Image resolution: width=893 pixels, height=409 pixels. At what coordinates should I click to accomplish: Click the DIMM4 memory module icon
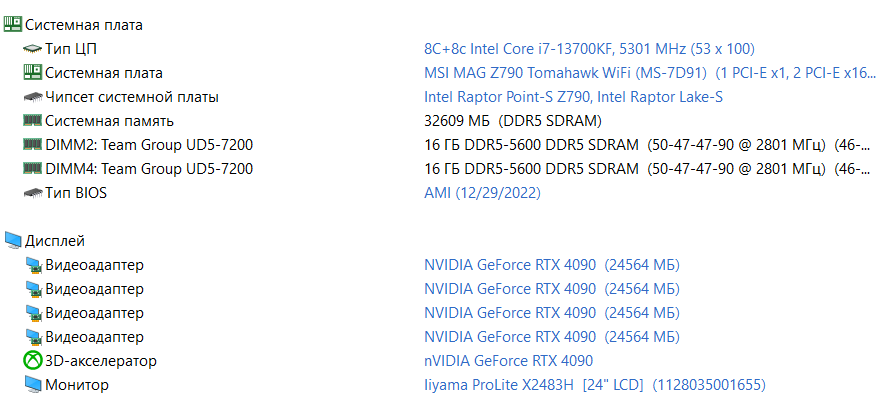point(32,169)
